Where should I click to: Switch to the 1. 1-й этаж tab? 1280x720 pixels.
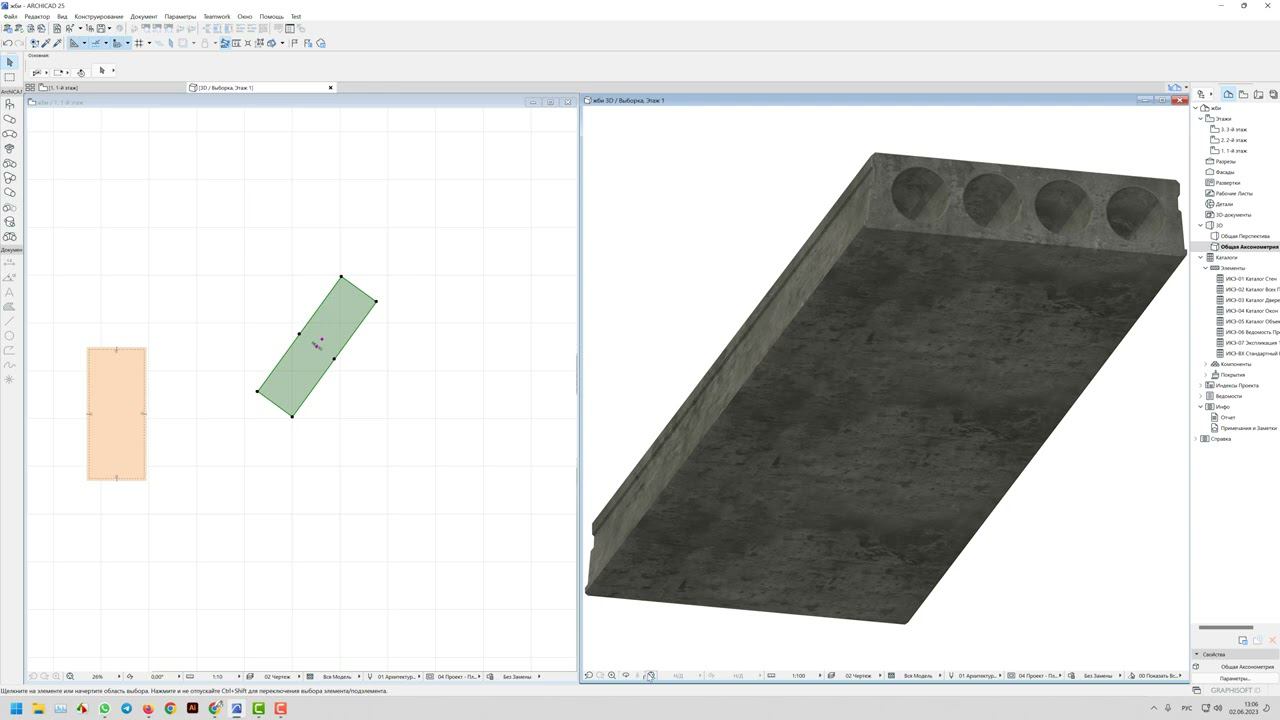click(63, 88)
